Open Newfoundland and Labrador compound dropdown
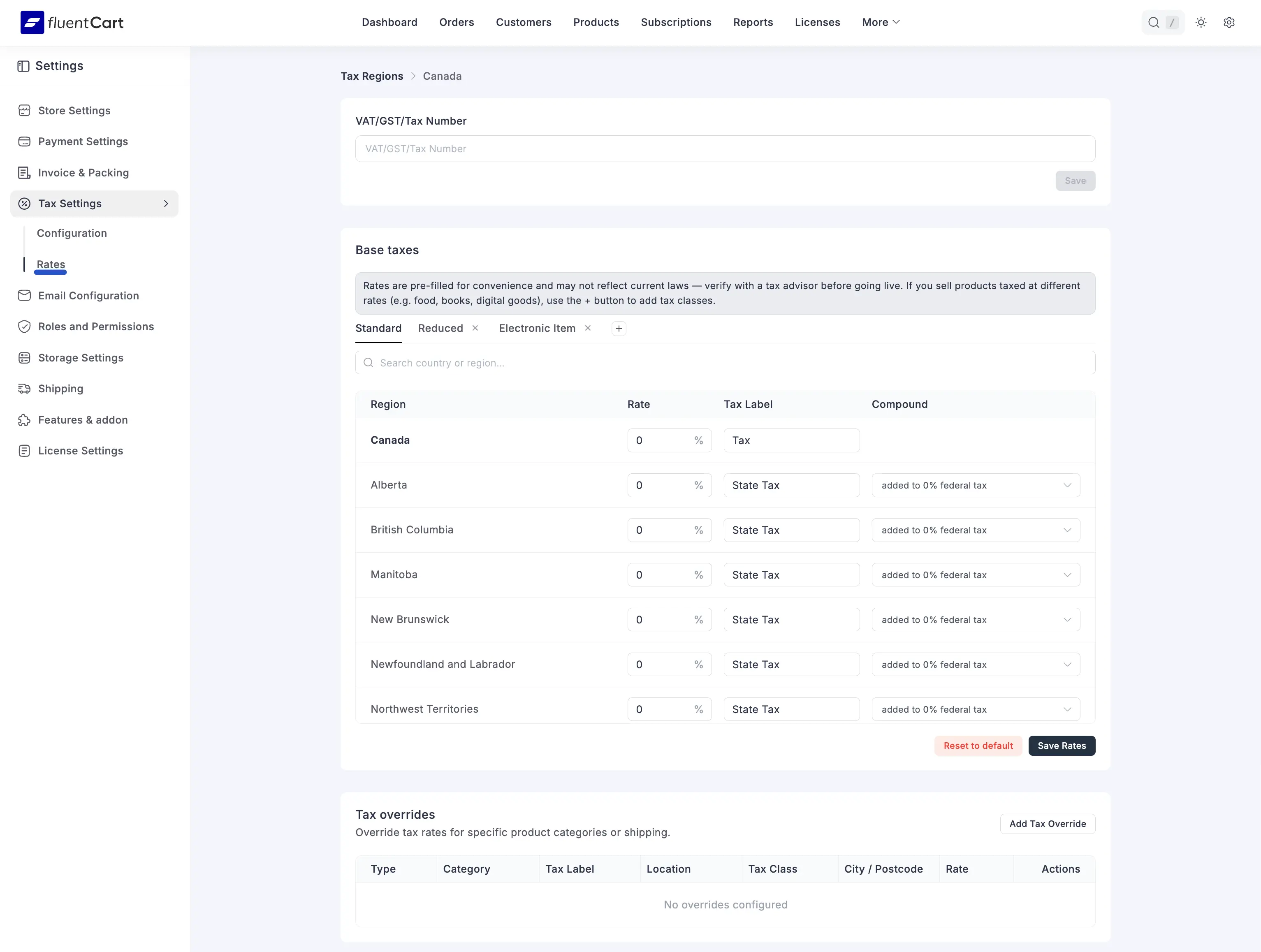The image size is (1261, 952). pos(976,664)
